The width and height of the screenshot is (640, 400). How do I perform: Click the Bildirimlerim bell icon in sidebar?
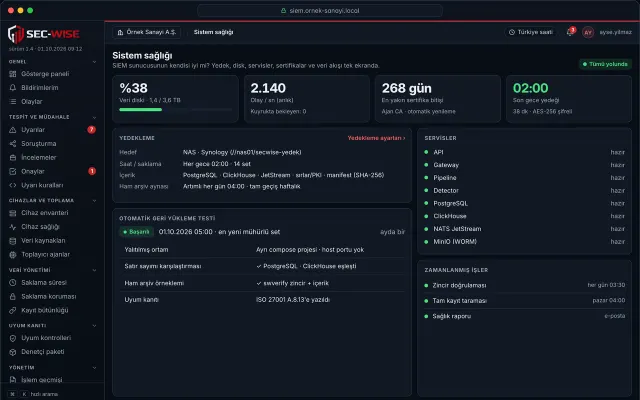tap(13, 88)
